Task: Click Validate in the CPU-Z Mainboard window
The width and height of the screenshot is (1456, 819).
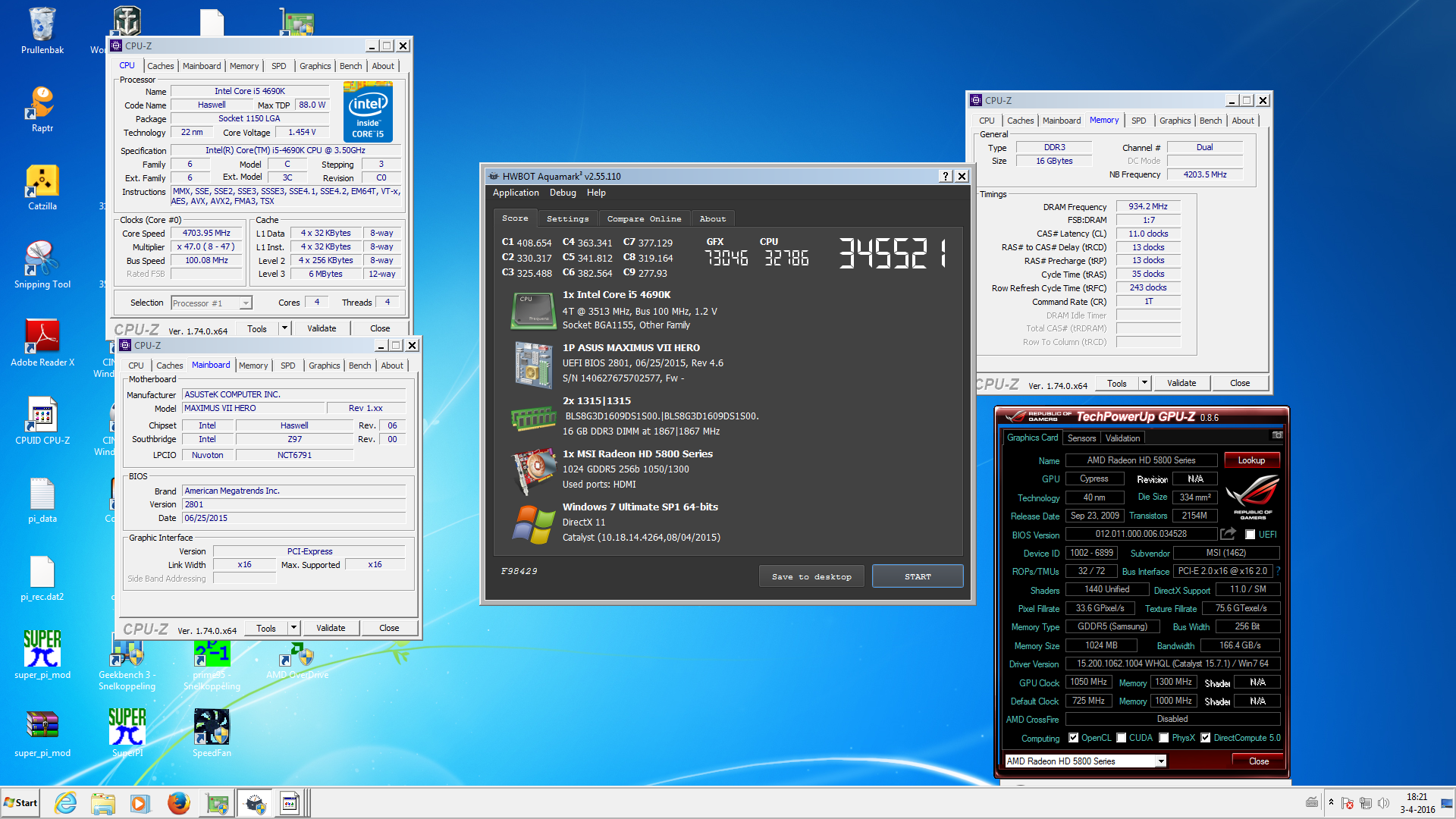Action: (331, 628)
